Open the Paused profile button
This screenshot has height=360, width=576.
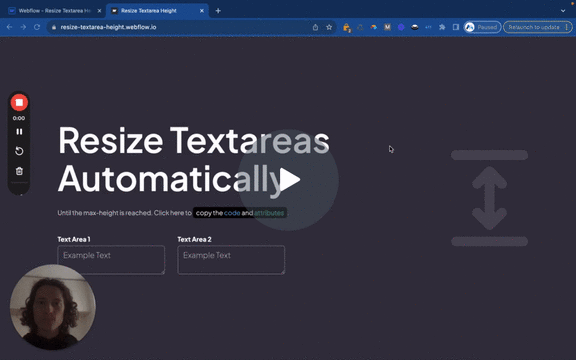pyautogui.click(x=482, y=27)
